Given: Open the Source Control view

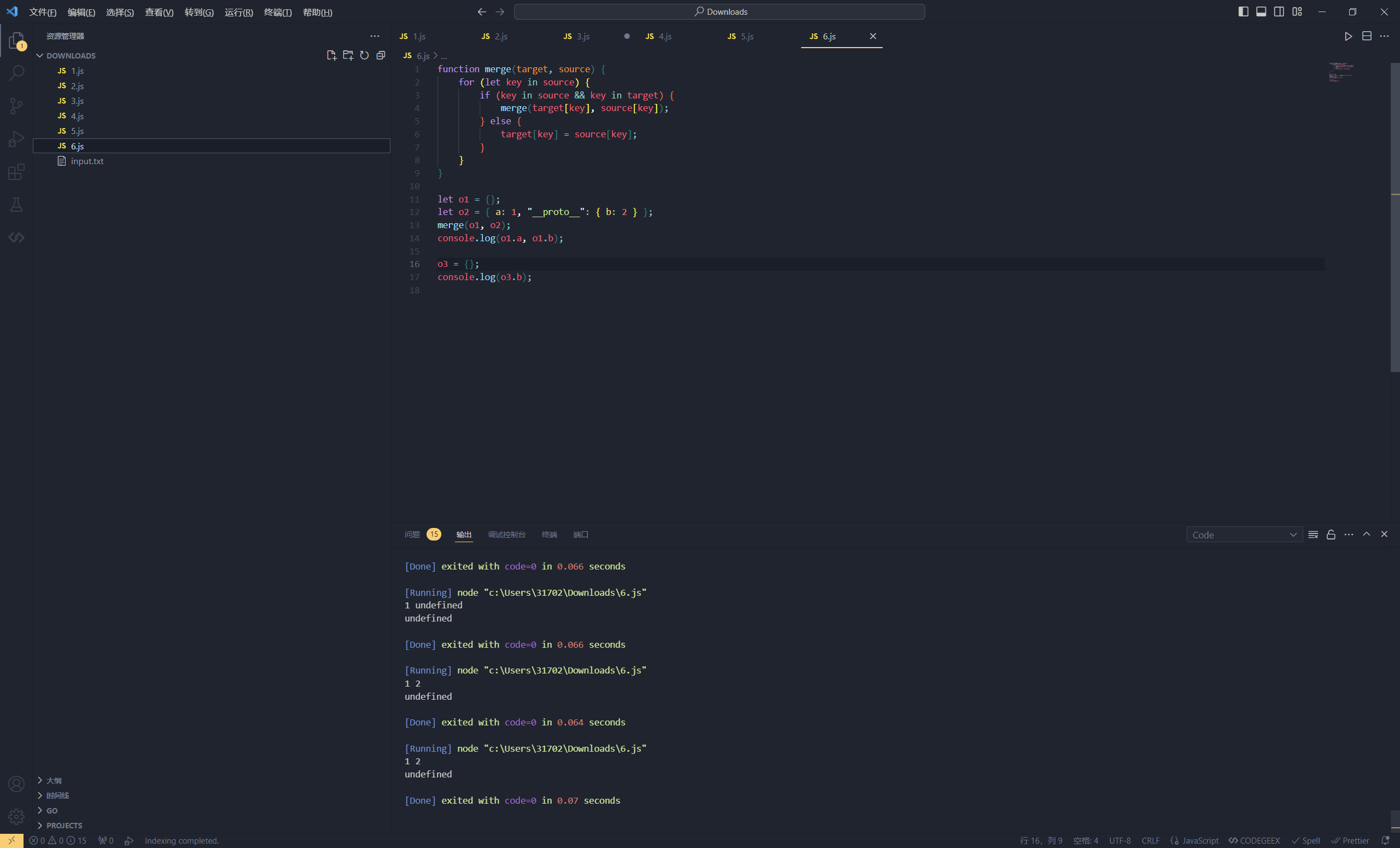Looking at the screenshot, I should 16,106.
